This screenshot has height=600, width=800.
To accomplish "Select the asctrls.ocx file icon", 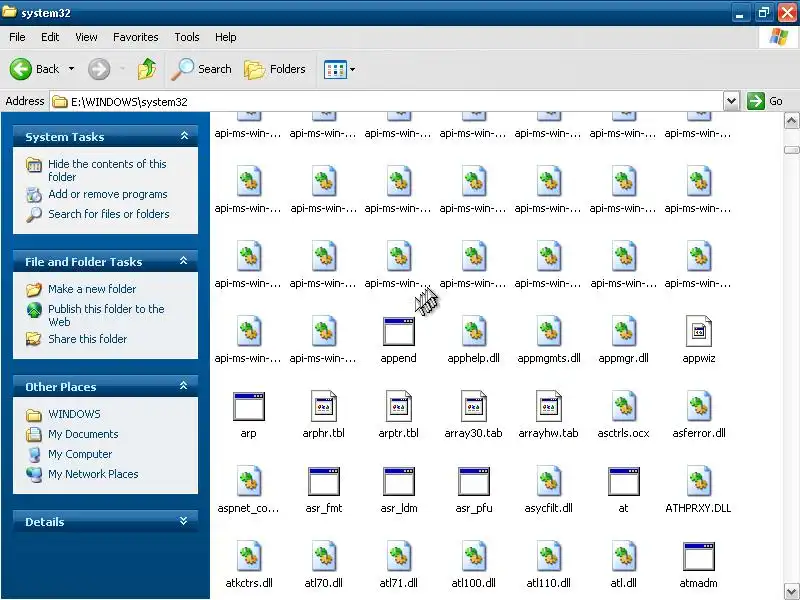I will click(x=623, y=406).
